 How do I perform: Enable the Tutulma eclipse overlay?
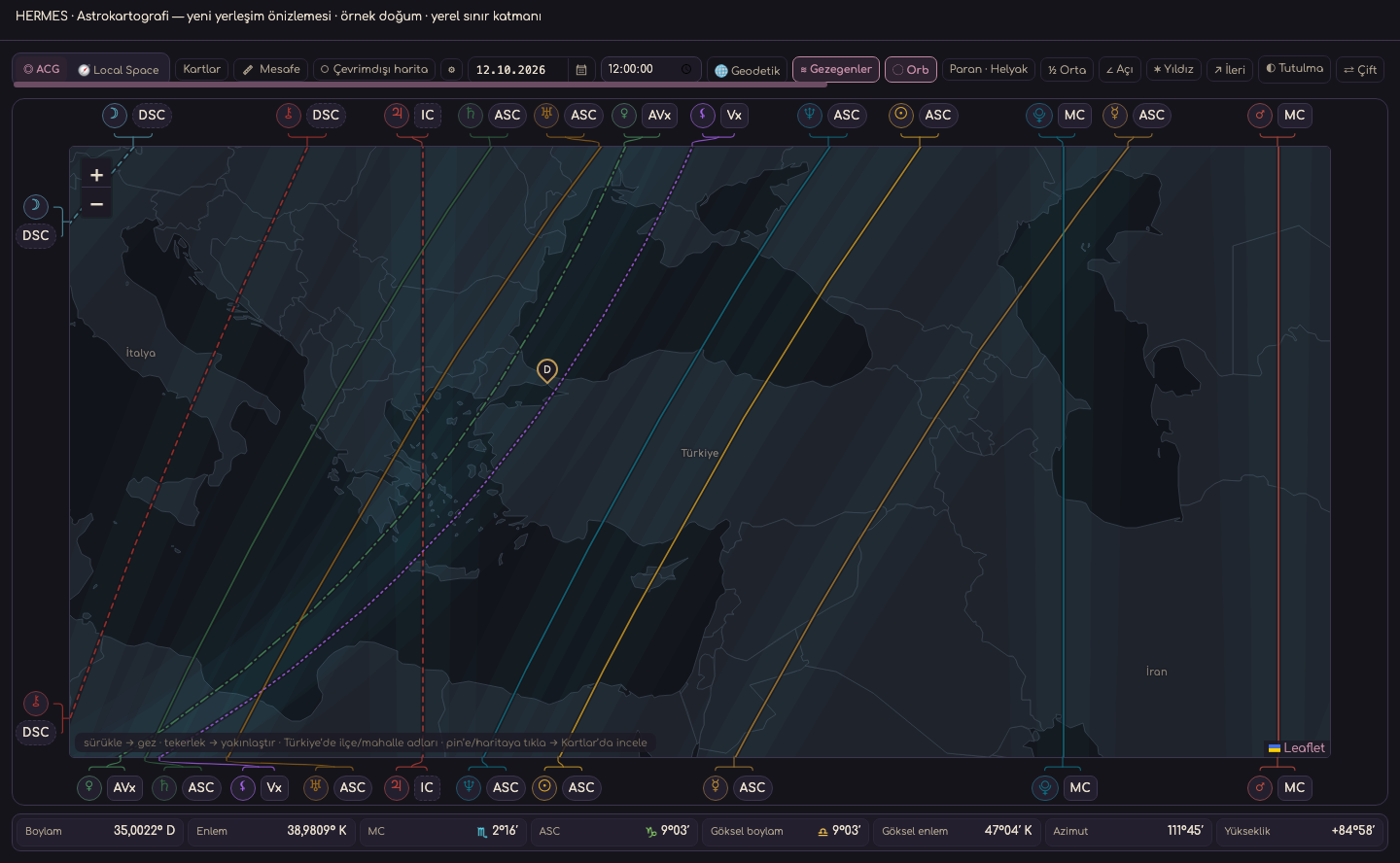(1294, 69)
